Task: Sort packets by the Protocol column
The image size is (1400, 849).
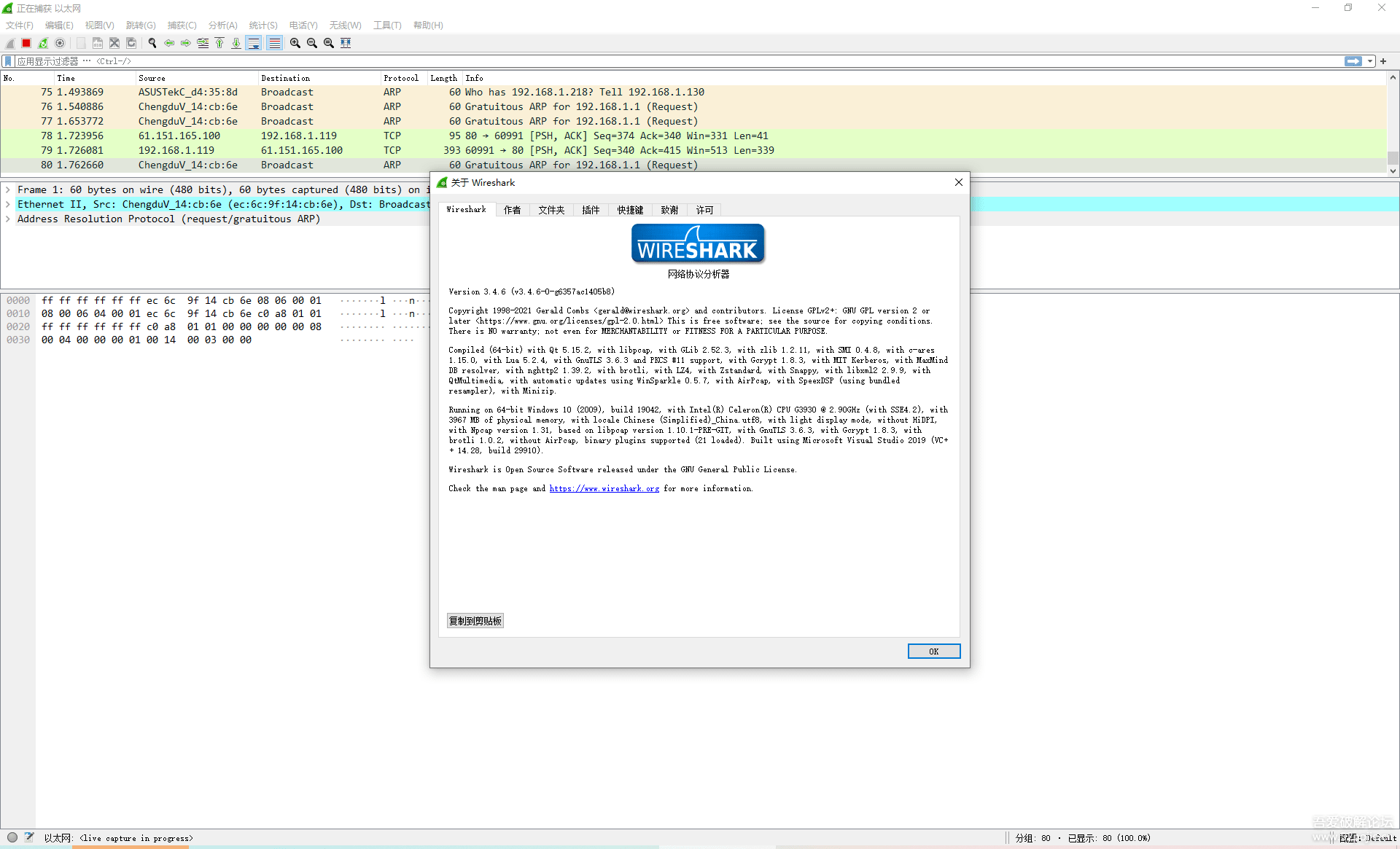Action: pyautogui.click(x=404, y=78)
